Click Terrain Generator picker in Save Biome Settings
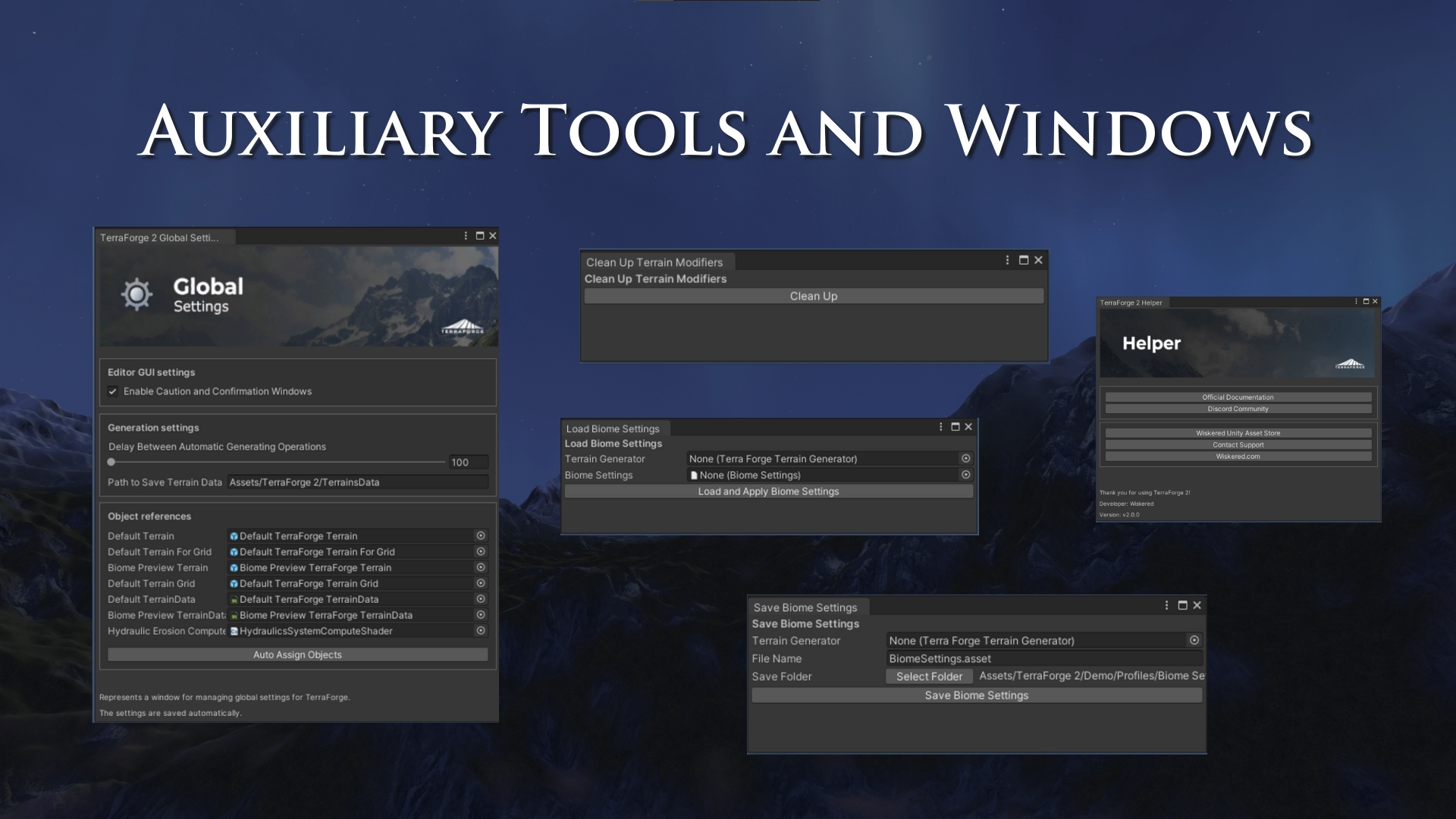Image resolution: width=1456 pixels, height=819 pixels. tap(1194, 640)
